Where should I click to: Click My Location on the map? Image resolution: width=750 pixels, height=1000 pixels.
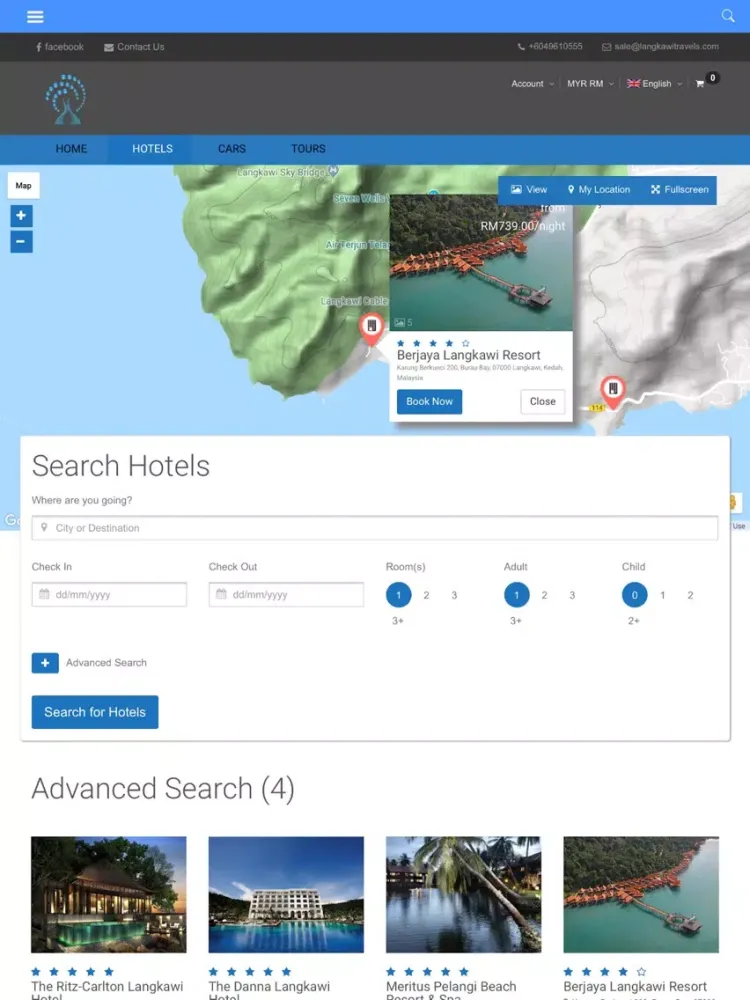click(599, 190)
